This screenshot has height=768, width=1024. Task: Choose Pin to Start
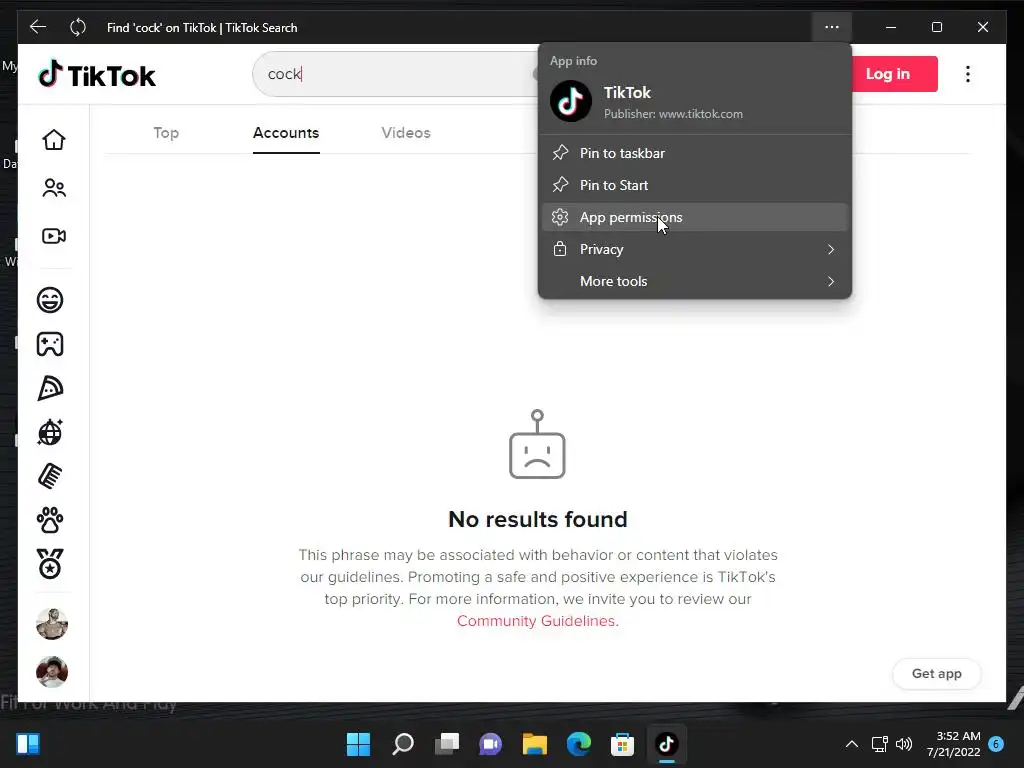[x=695, y=185]
